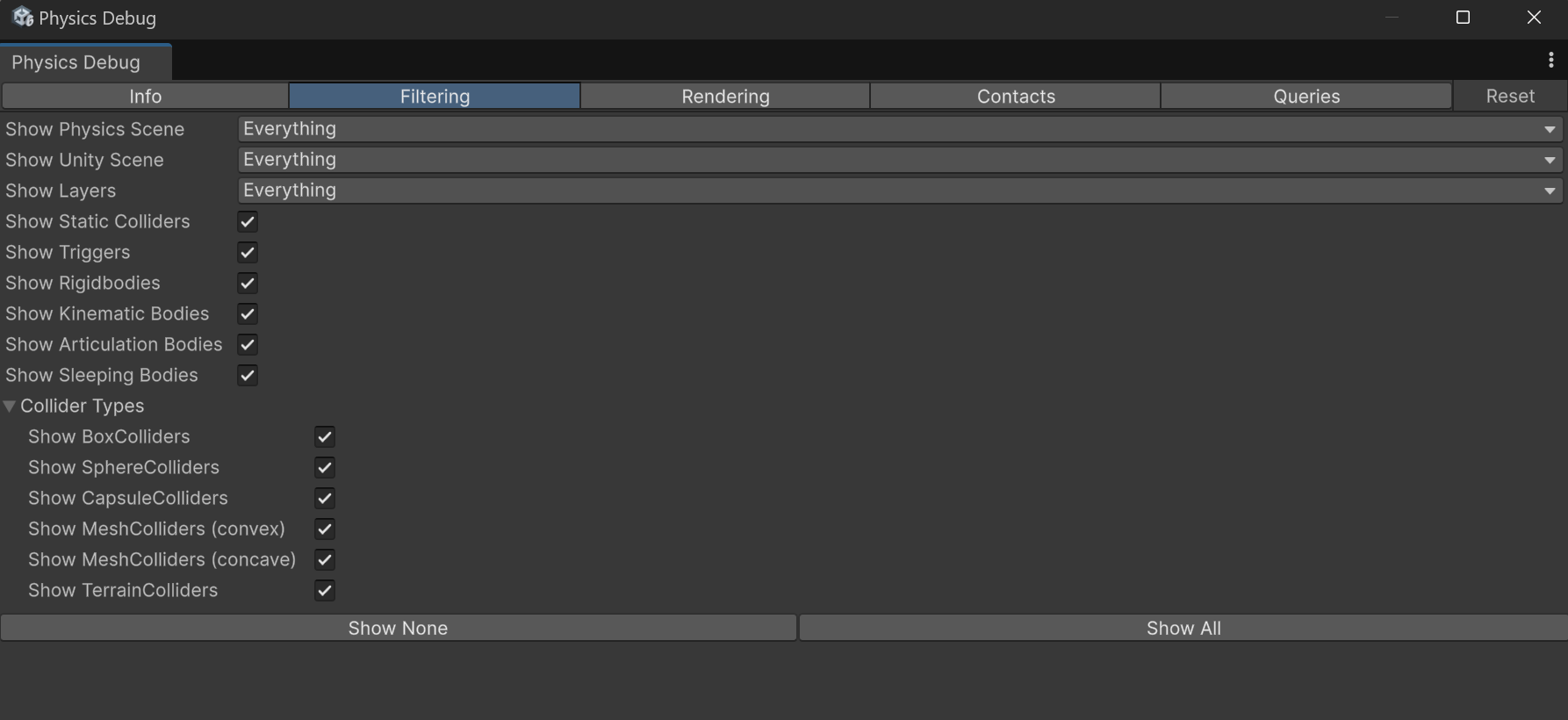The width and height of the screenshot is (1568, 720).
Task: Toggle the Show Triggers checkbox
Action: [248, 253]
